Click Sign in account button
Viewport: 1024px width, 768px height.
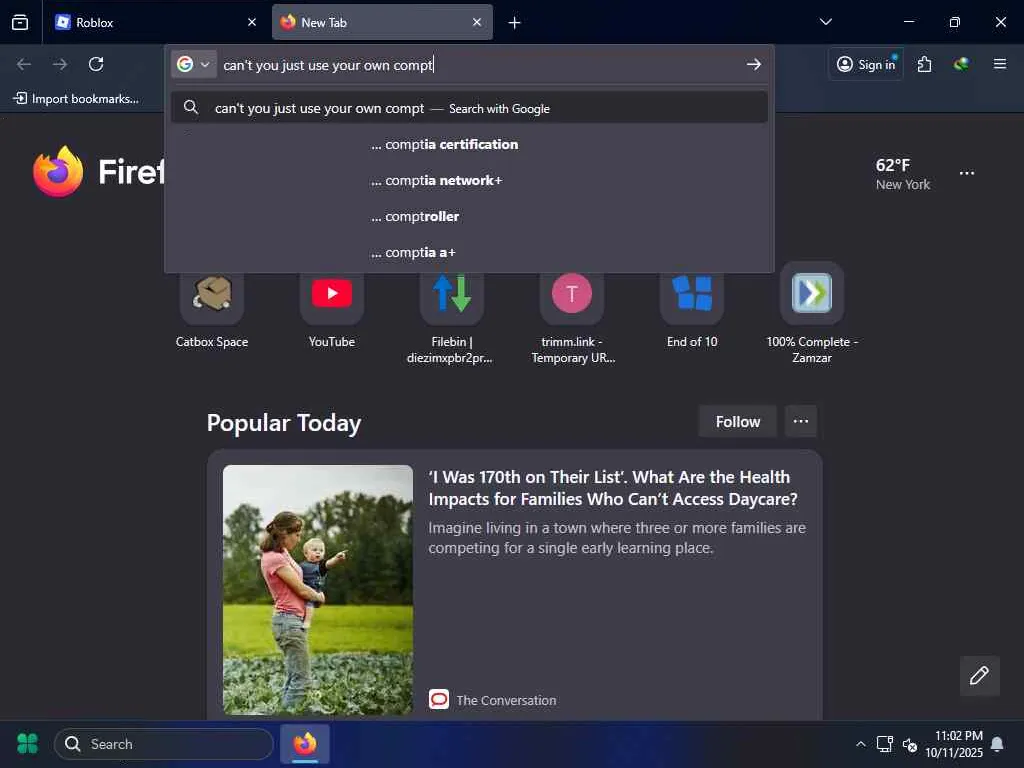[865, 64]
